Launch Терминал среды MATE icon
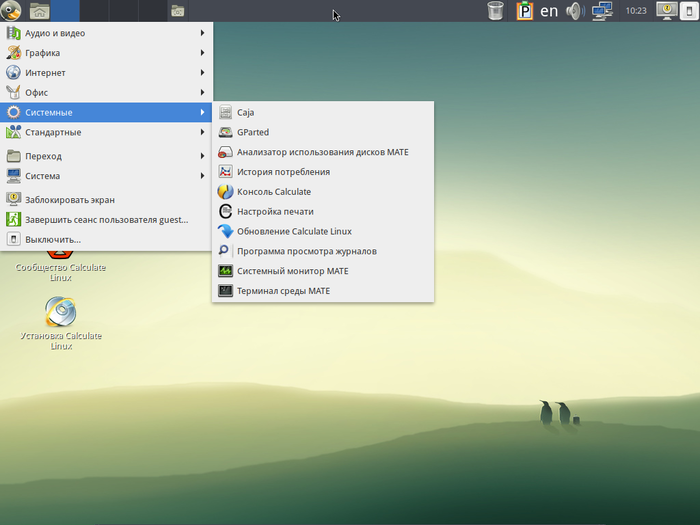The width and height of the screenshot is (700, 525). (x=225, y=291)
